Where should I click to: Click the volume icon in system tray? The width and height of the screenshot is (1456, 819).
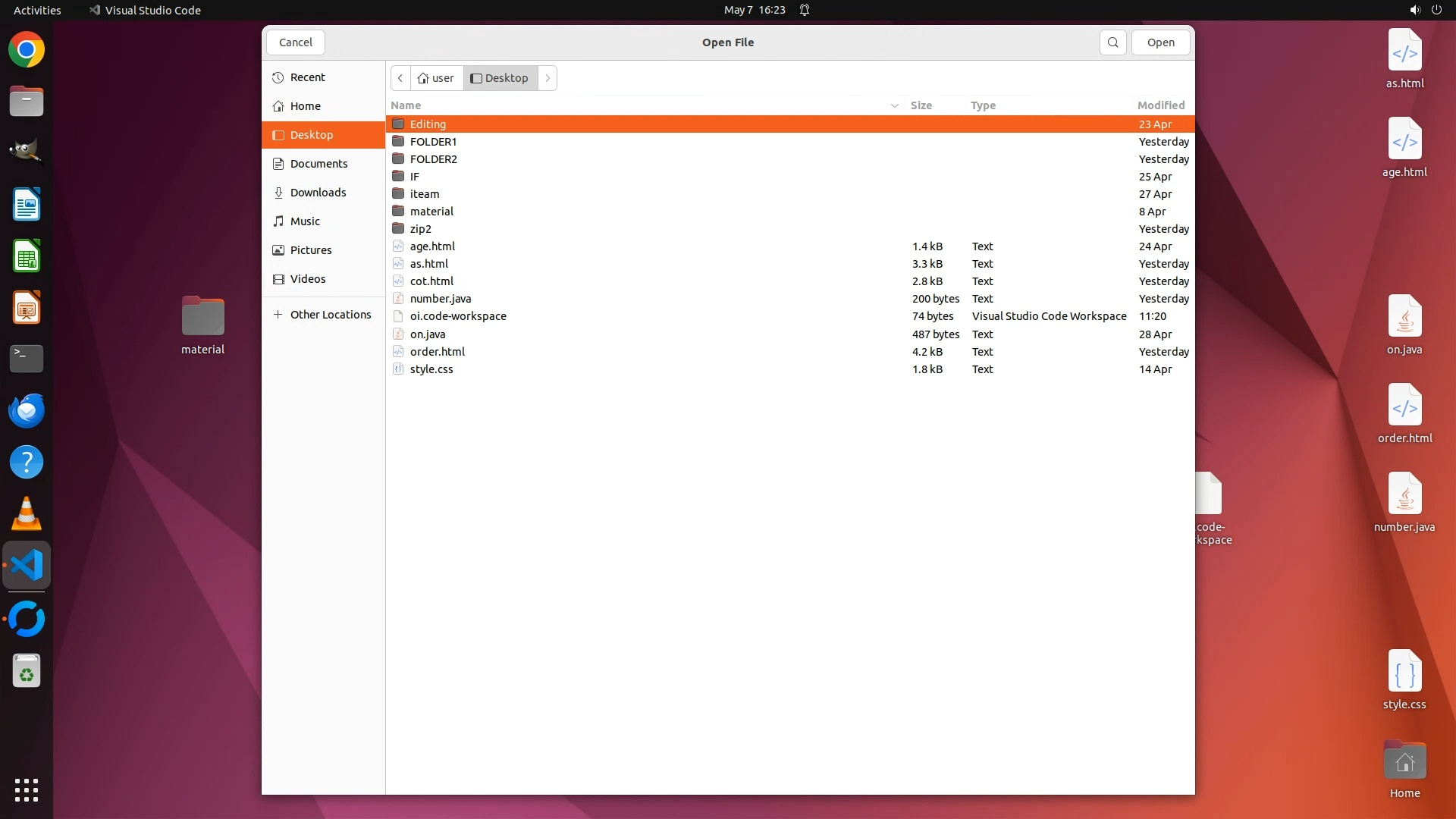point(1415,10)
